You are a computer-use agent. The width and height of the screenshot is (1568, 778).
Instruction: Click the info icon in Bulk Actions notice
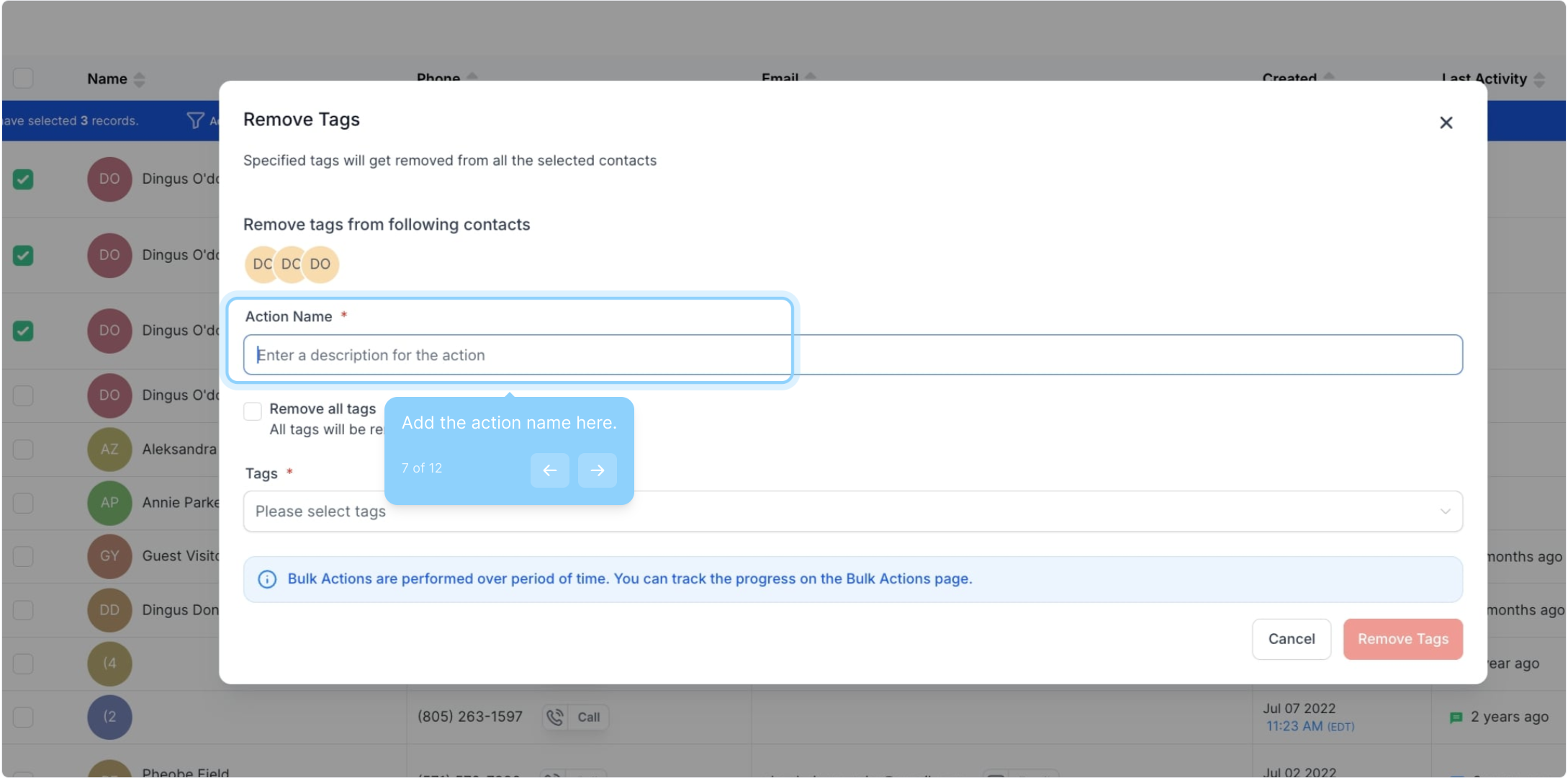coord(267,579)
